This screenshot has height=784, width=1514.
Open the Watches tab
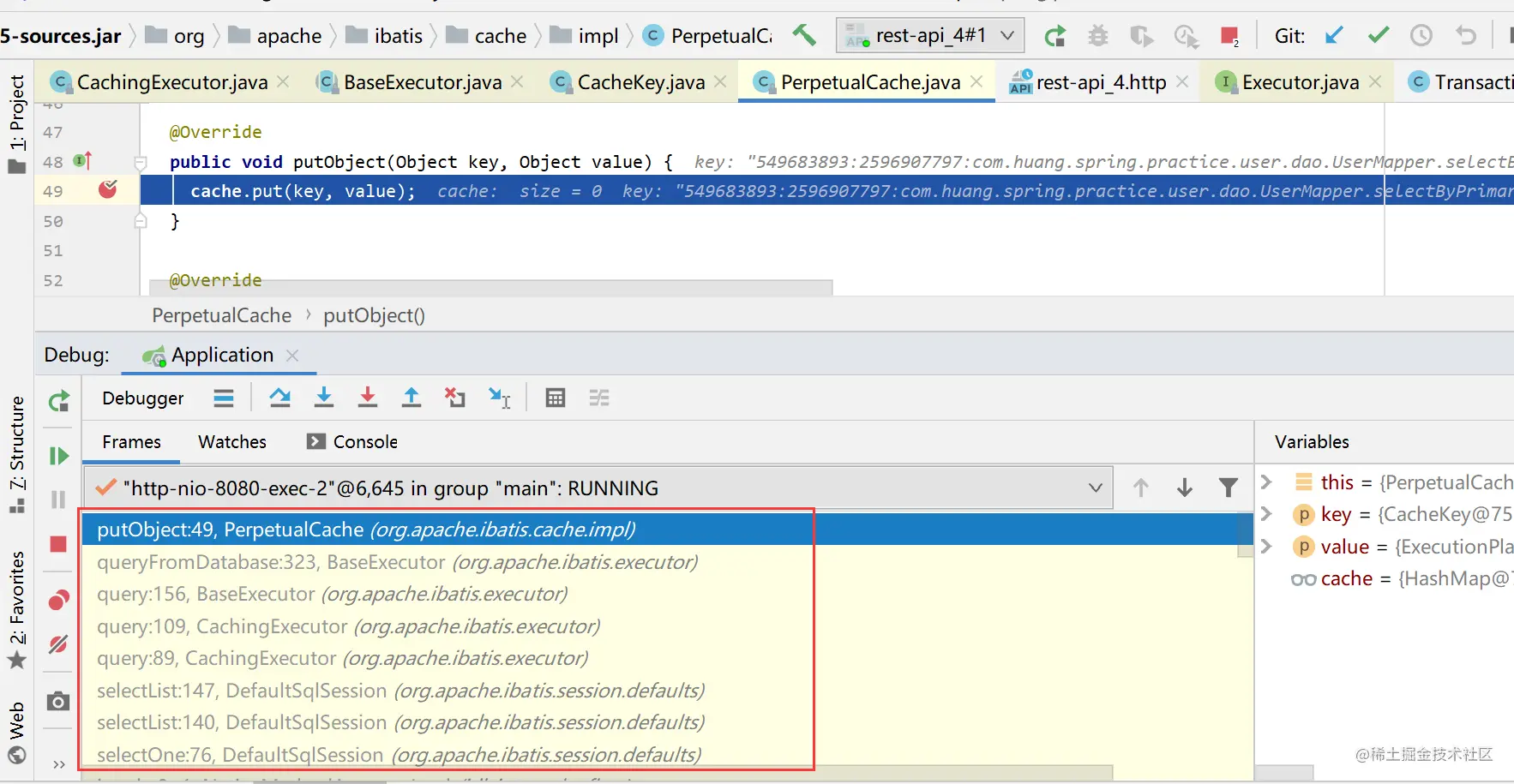coord(232,442)
